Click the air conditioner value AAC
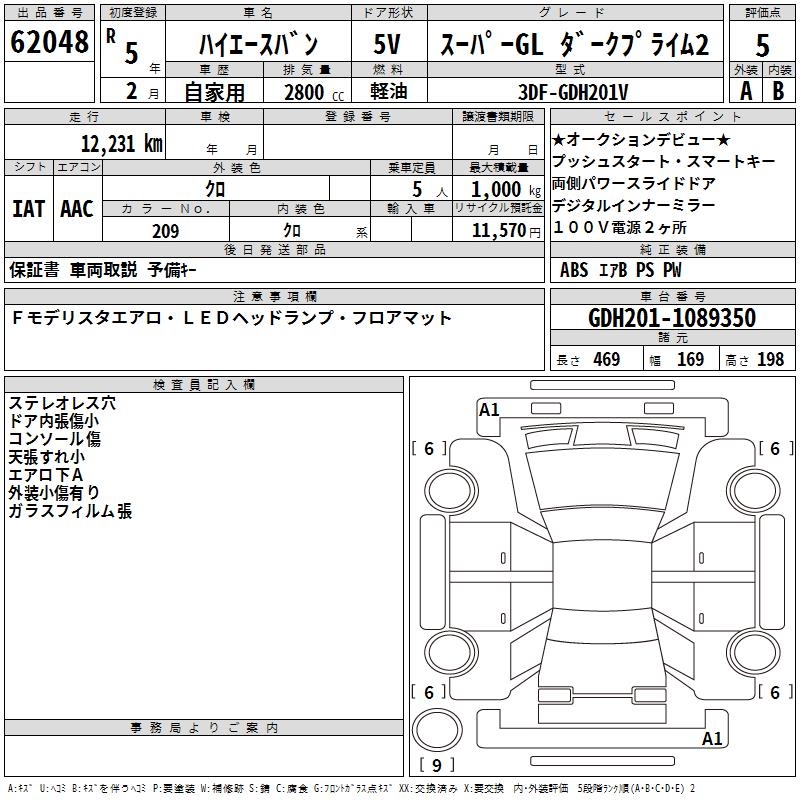Viewport: 800px width, 800px height. [x=77, y=209]
